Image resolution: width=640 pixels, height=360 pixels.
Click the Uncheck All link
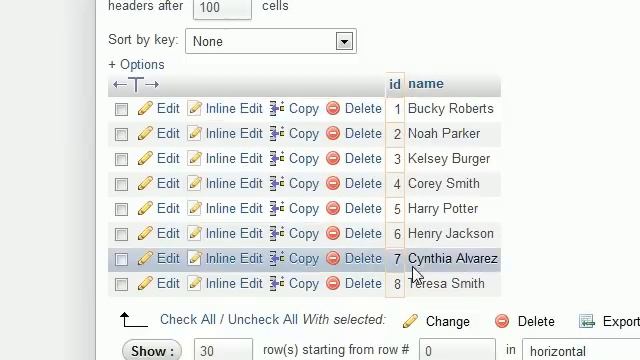click(263, 320)
